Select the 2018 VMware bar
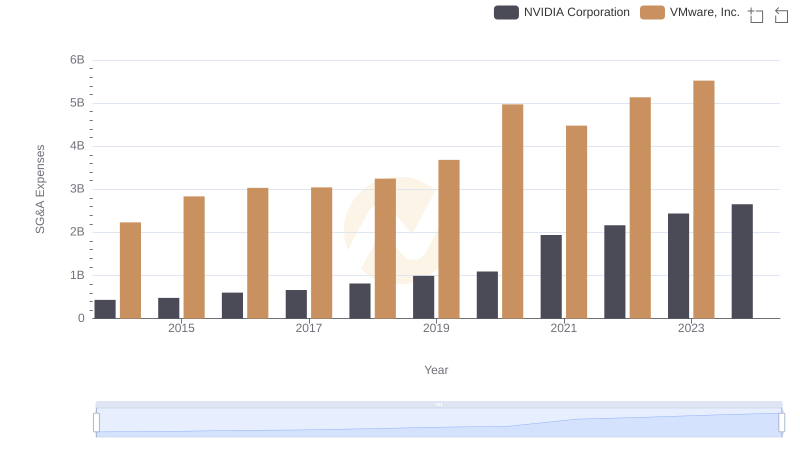The width and height of the screenshot is (800, 461). click(385, 248)
